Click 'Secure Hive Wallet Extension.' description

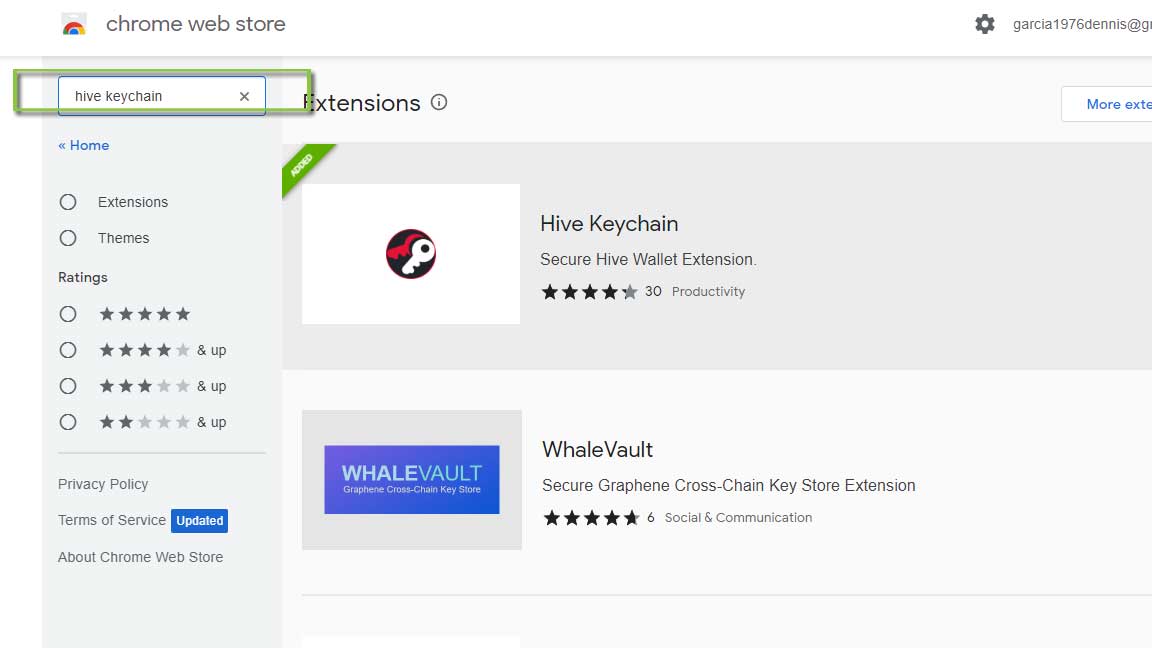click(648, 259)
